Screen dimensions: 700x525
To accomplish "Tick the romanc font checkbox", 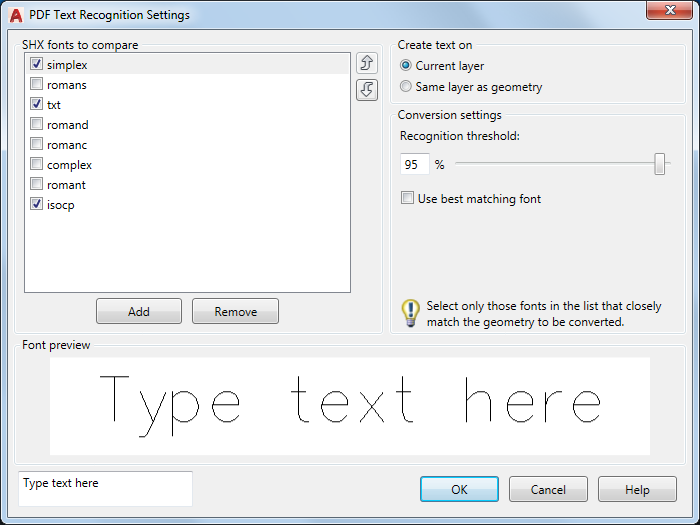I will coord(37,145).
